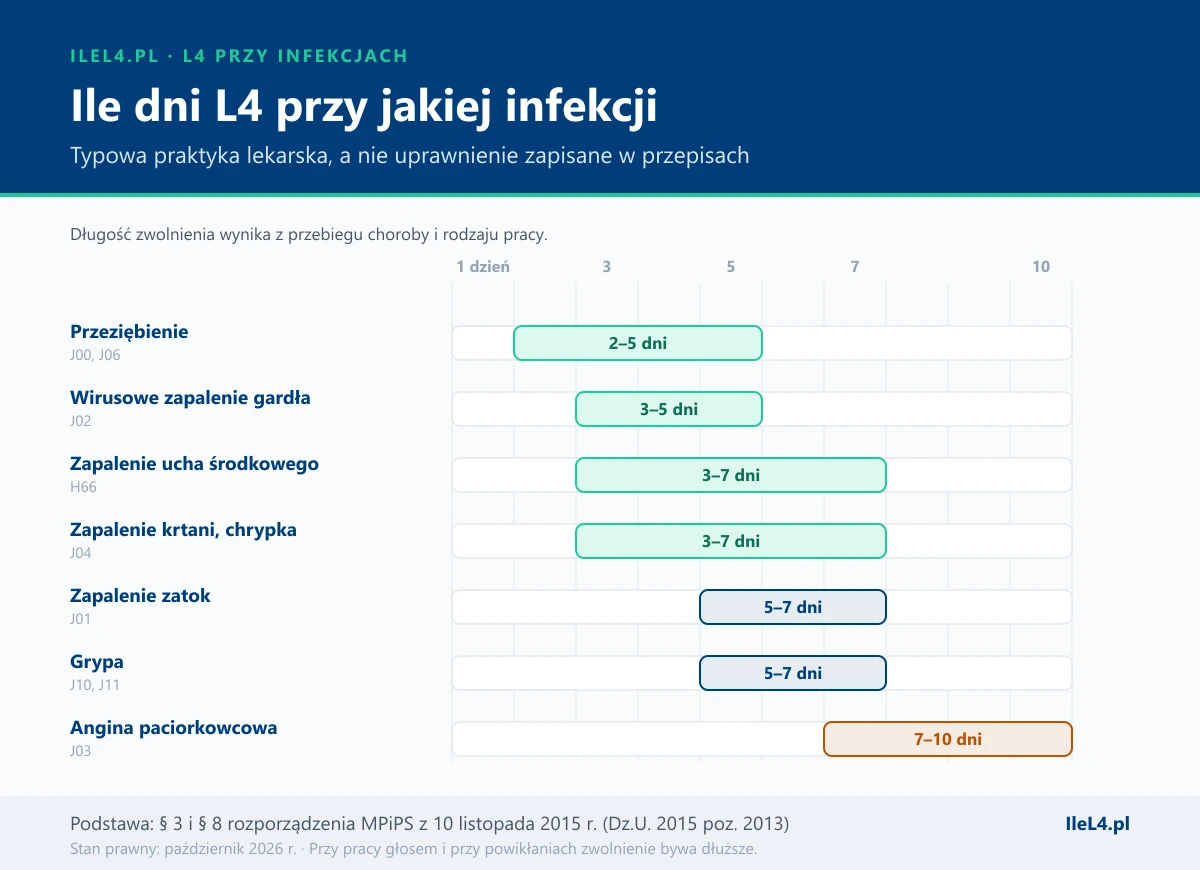Viewport: 1200px width, 870px height.
Task: Click the axis label 5
Action: [731, 267]
